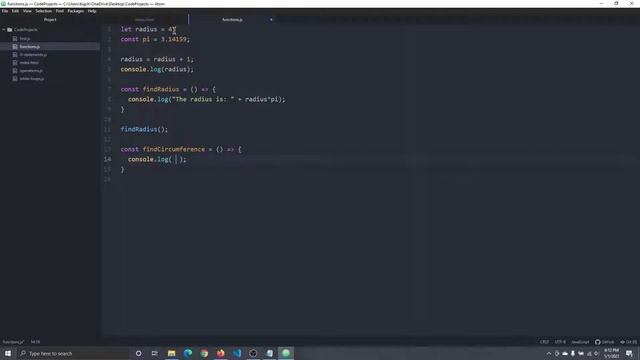
Task: Click the pi value 3.14159 in code
Action: click(x=173, y=39)
